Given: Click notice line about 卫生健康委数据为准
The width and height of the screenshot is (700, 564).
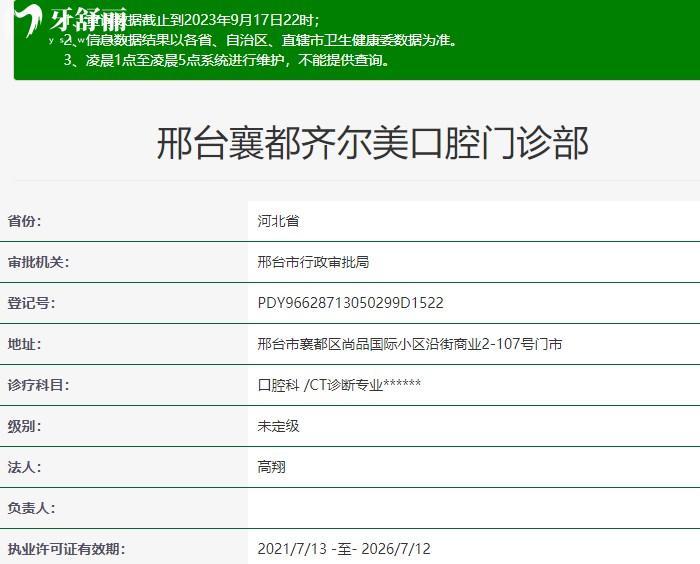Looking at the screenshot, I should (261, 40).
